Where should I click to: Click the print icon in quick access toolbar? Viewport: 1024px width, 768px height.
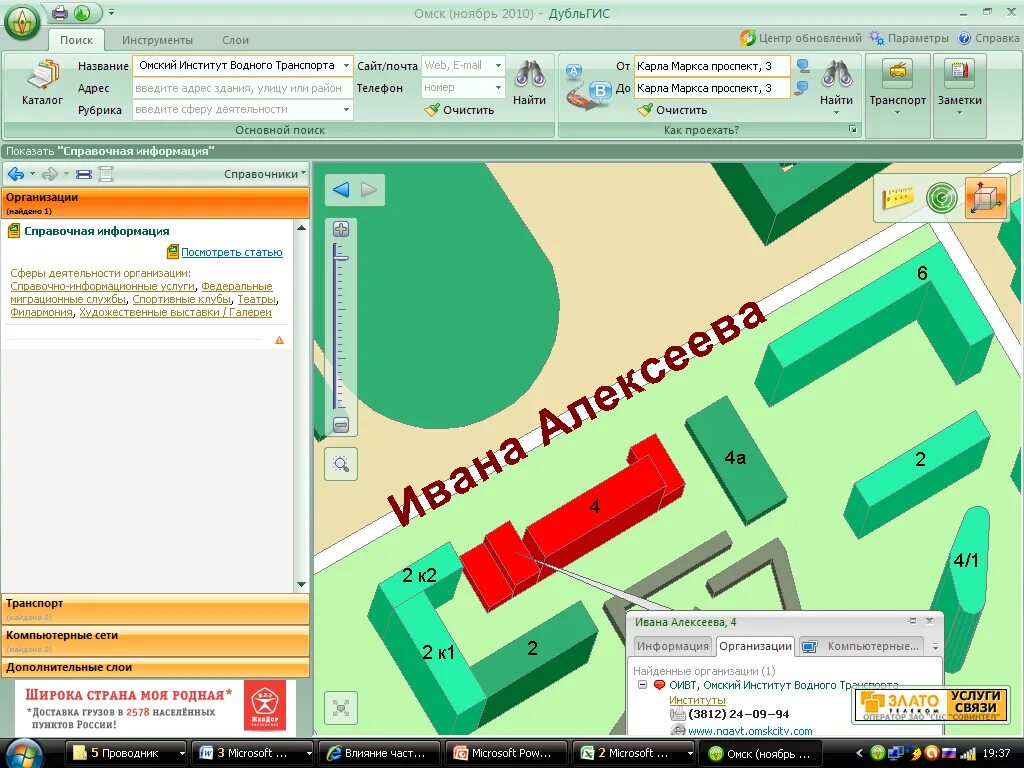point(59,12)
